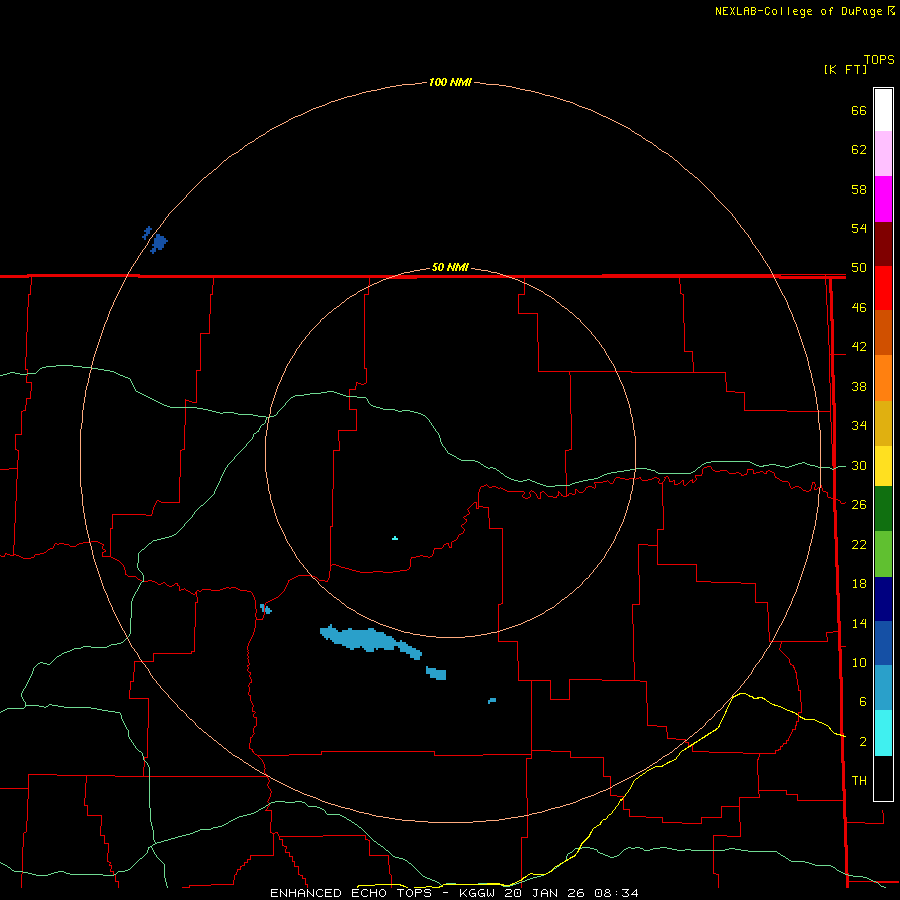Click the bright red legend swatch

pyautogui.click(x=883, y=288)
